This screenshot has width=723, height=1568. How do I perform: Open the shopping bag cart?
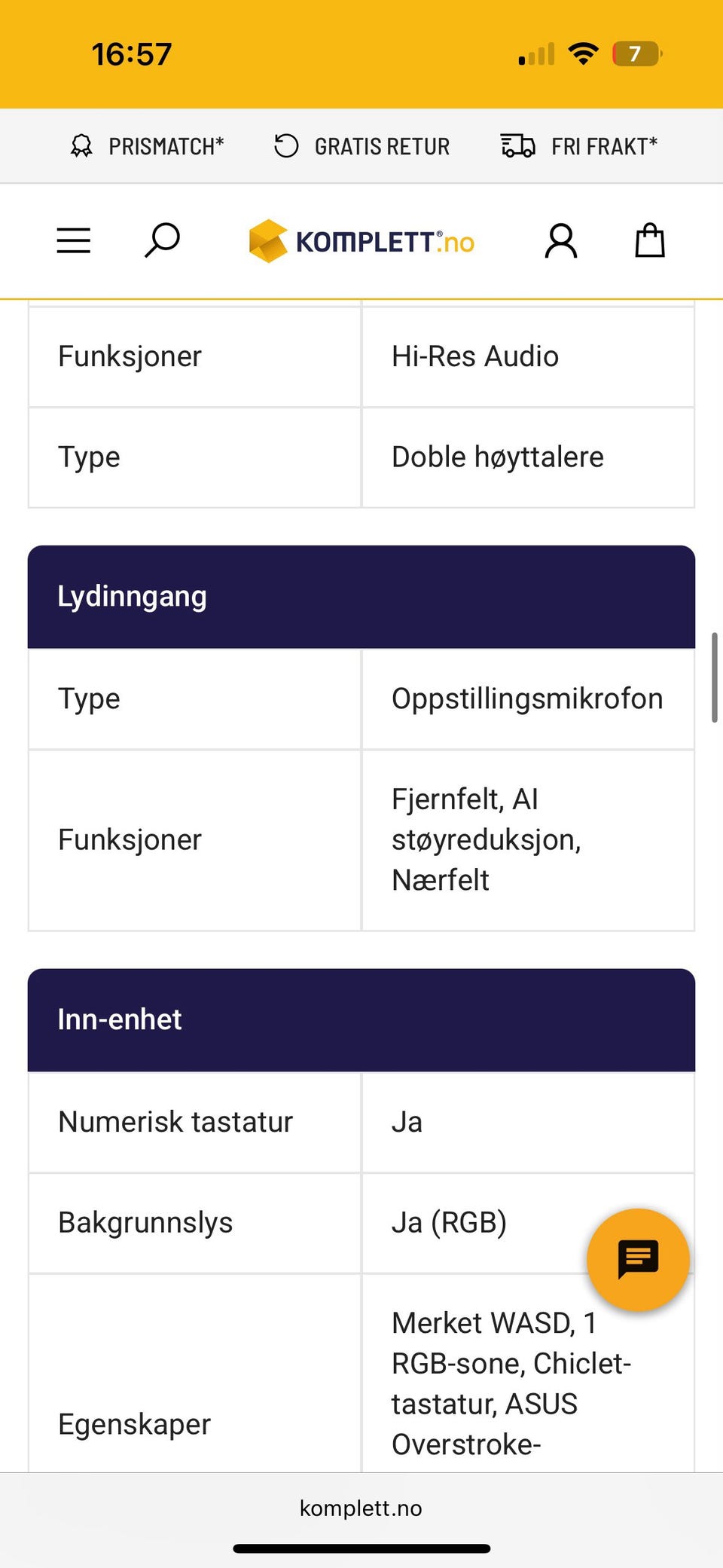[650, 241]
